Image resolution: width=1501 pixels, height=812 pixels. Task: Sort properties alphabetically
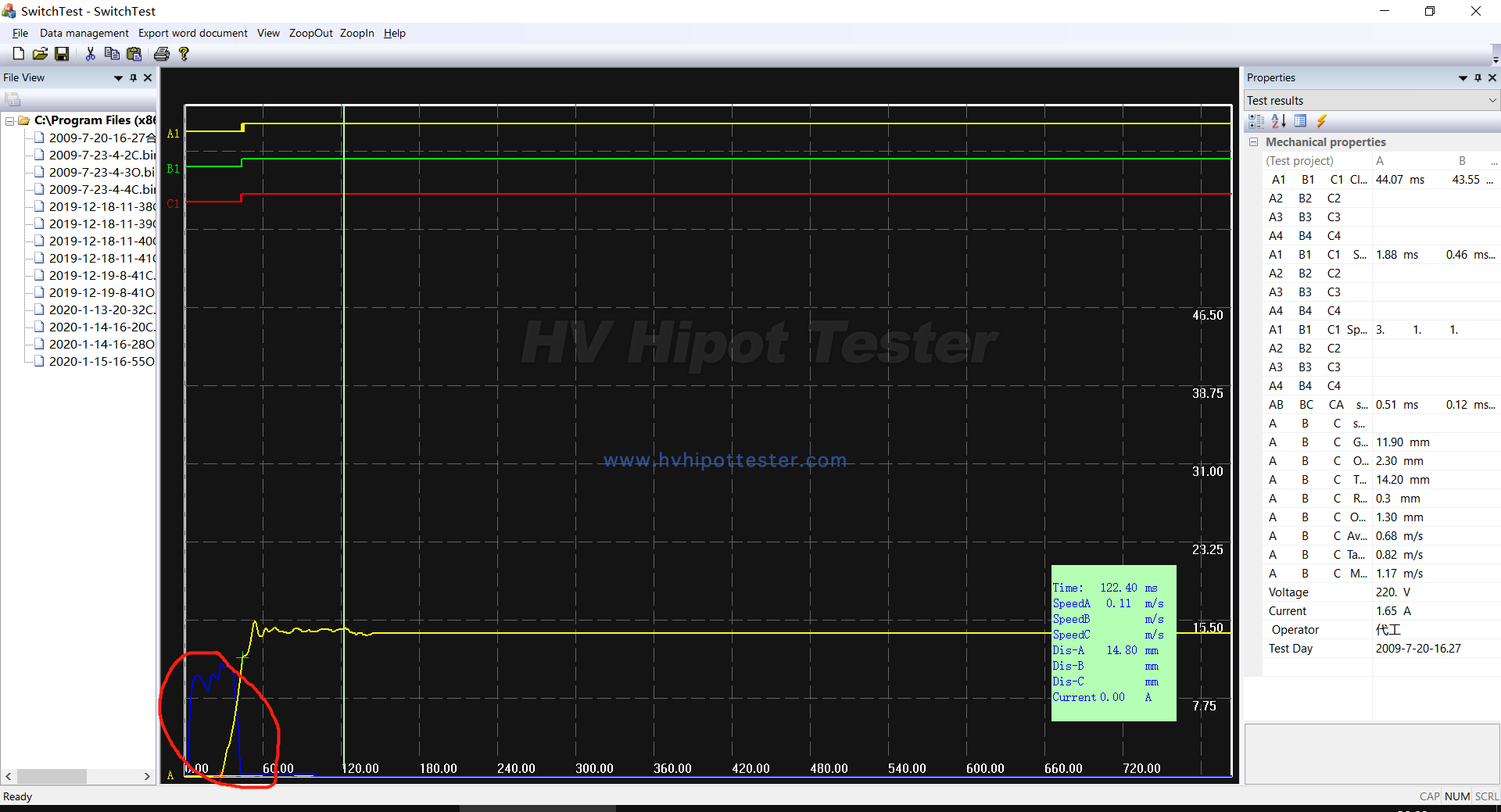[1278, 121]
